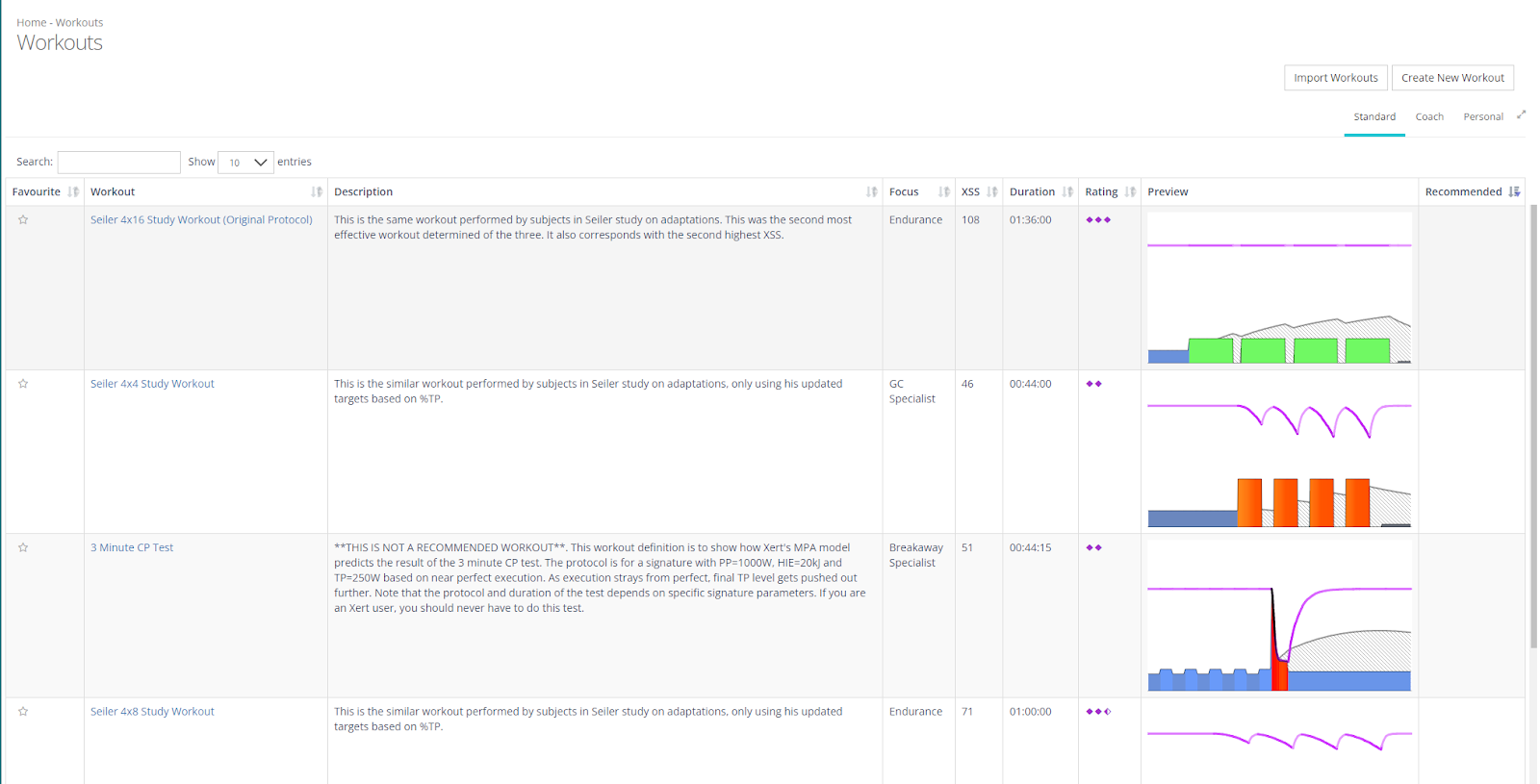Viewport: 1540px width, 784px height.
Task: Click the rating diamonds for Seiler 4x4 workout
Action: tap(1093, 384)
